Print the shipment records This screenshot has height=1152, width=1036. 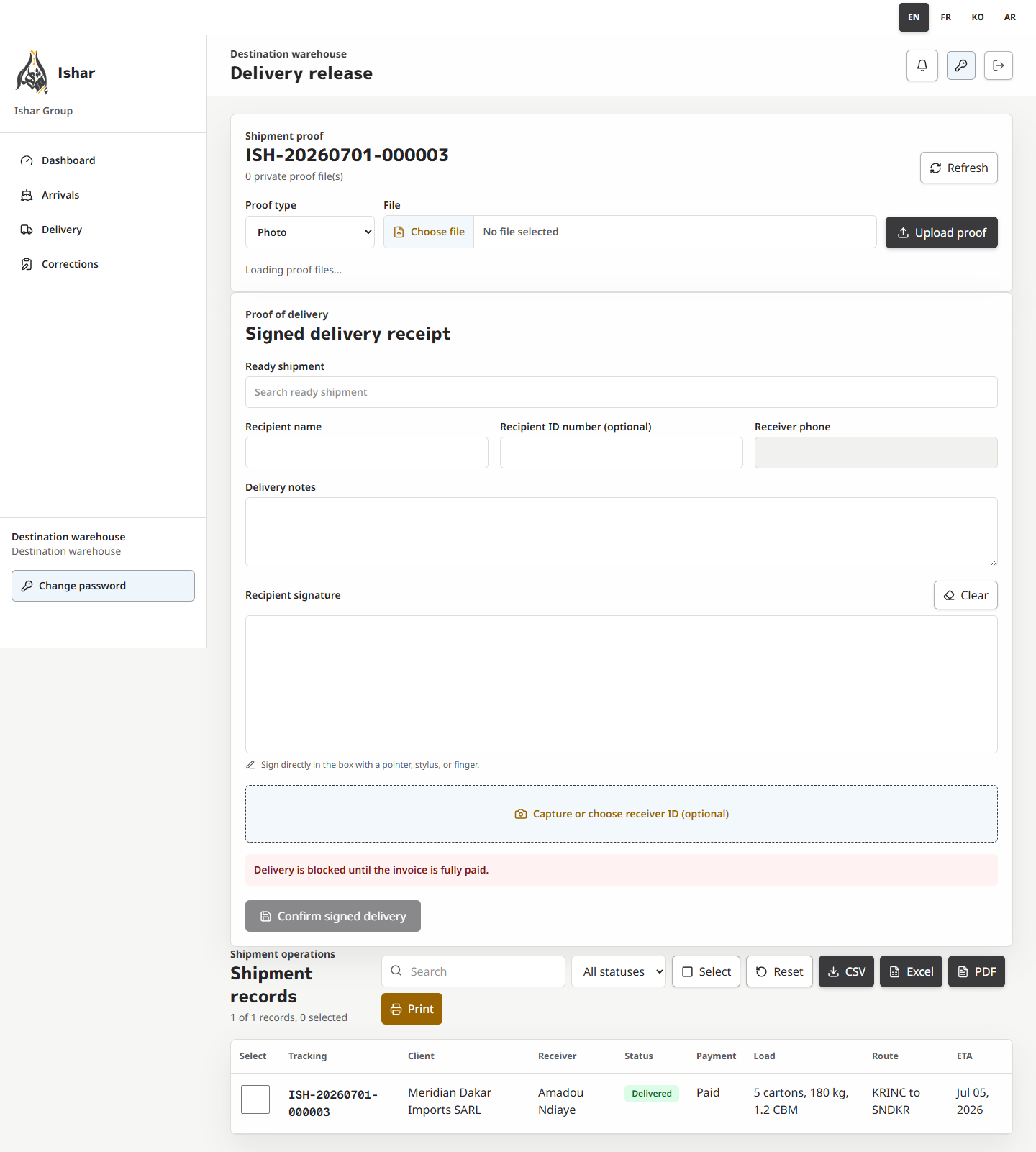point(412,1009)
